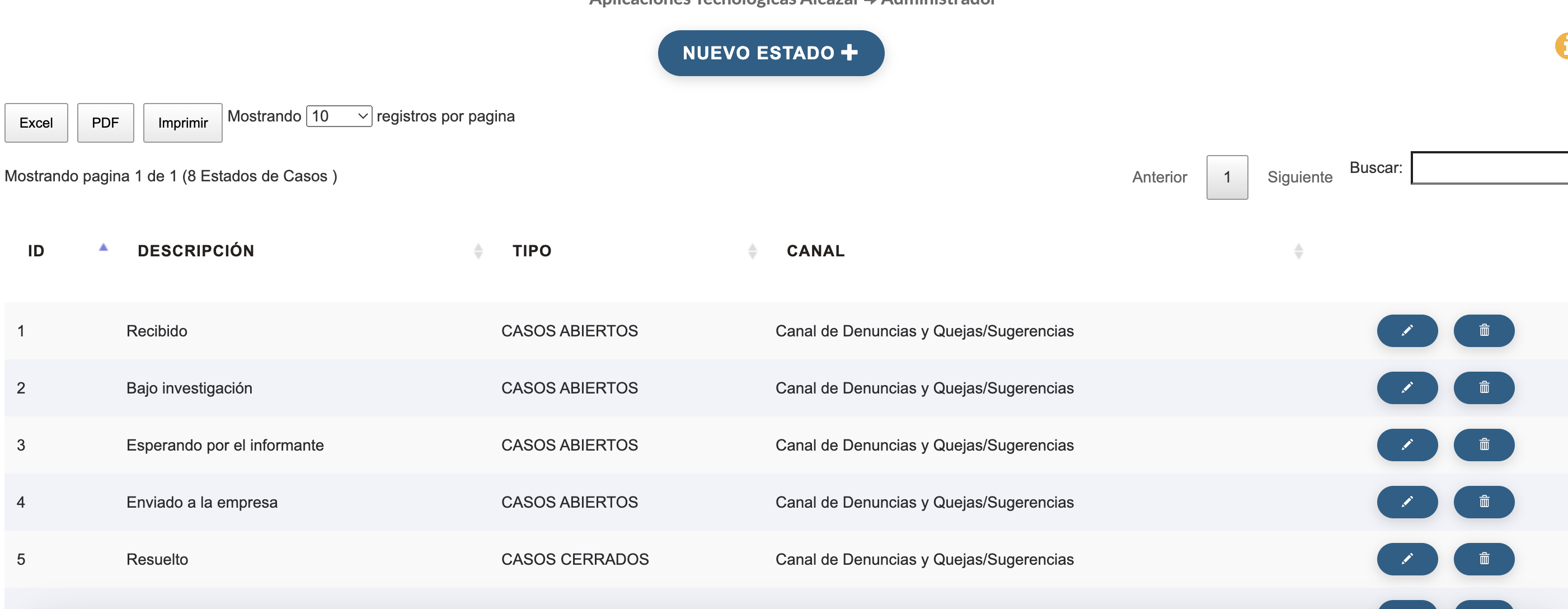
Task: Toggle sort order on TIPO column
Action: tap(753, 250)
